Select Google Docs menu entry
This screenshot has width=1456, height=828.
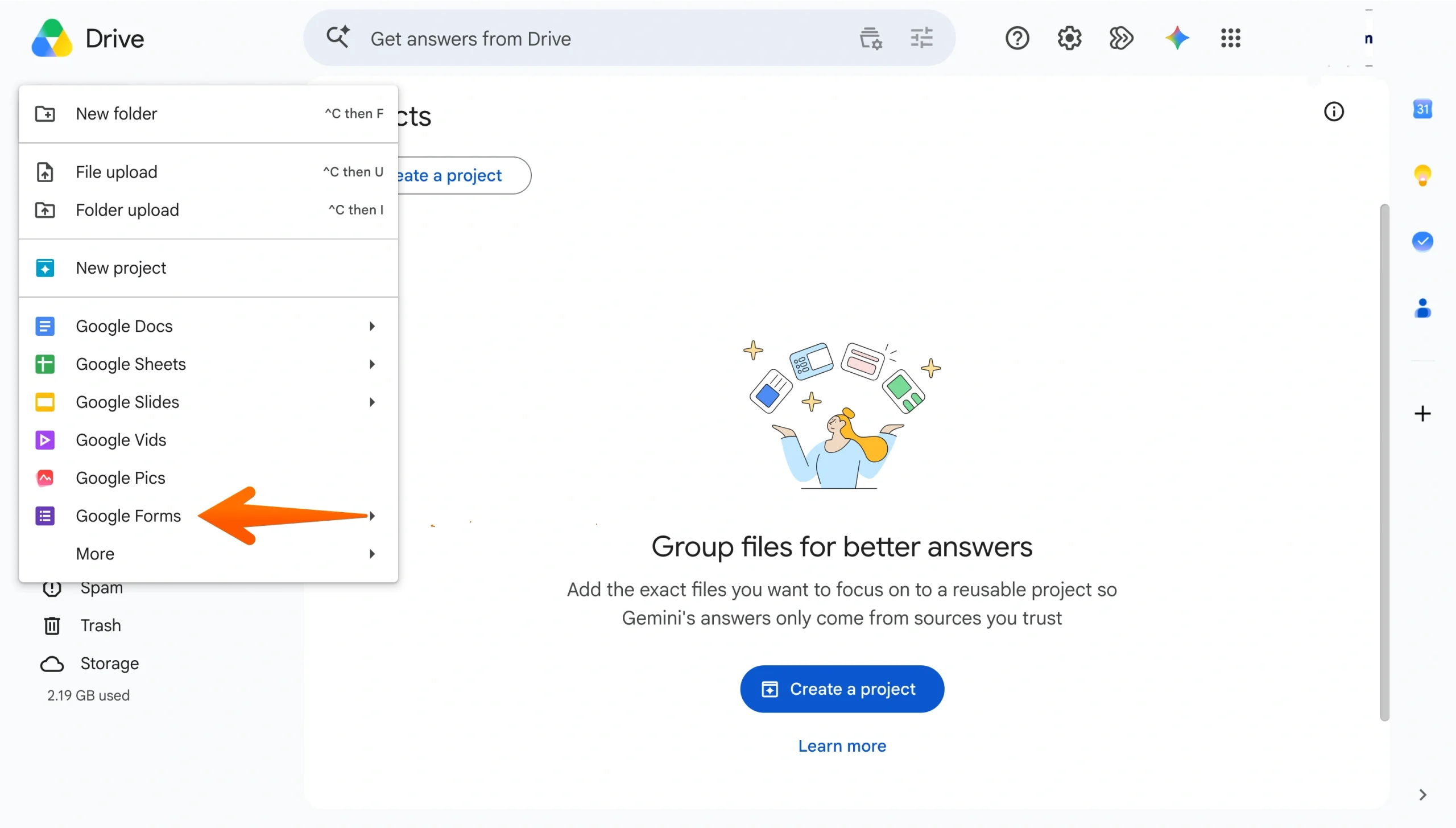coord(208,326)
